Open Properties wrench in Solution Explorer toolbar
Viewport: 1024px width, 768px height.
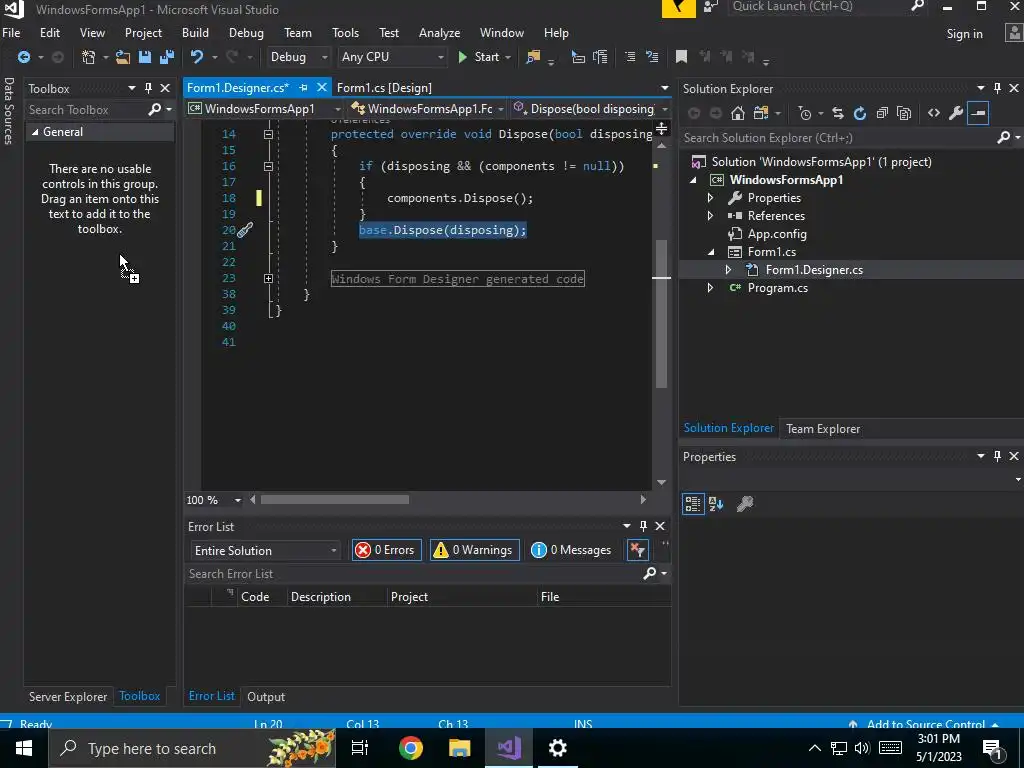[x=956, y=114]
